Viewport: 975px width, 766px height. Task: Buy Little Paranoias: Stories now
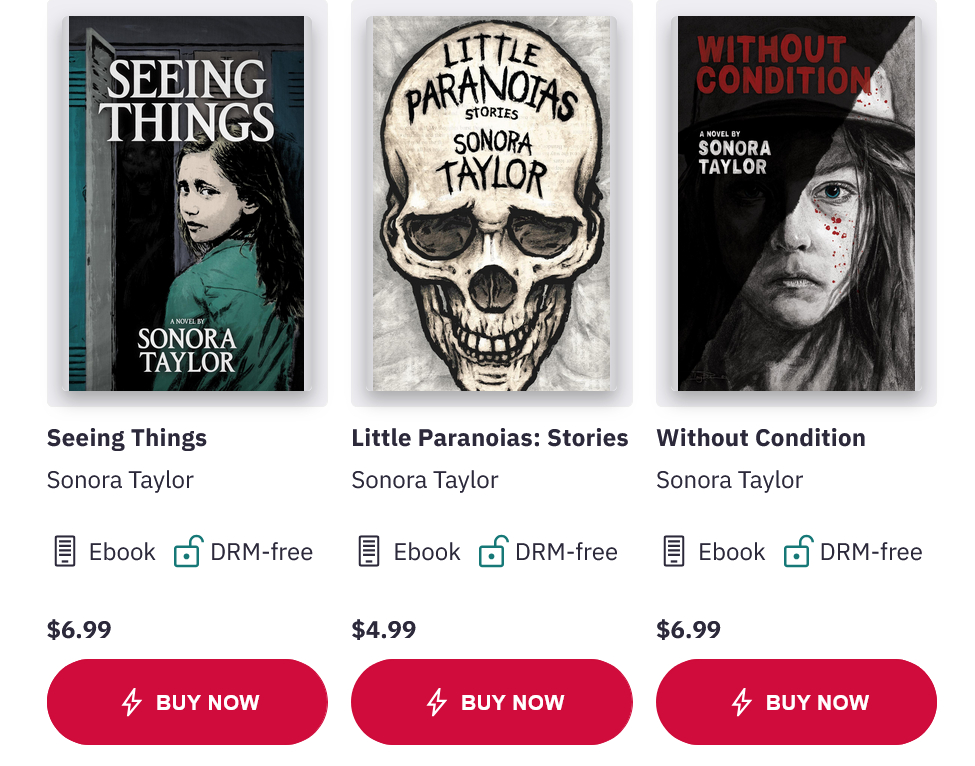(x=492, y=702)
